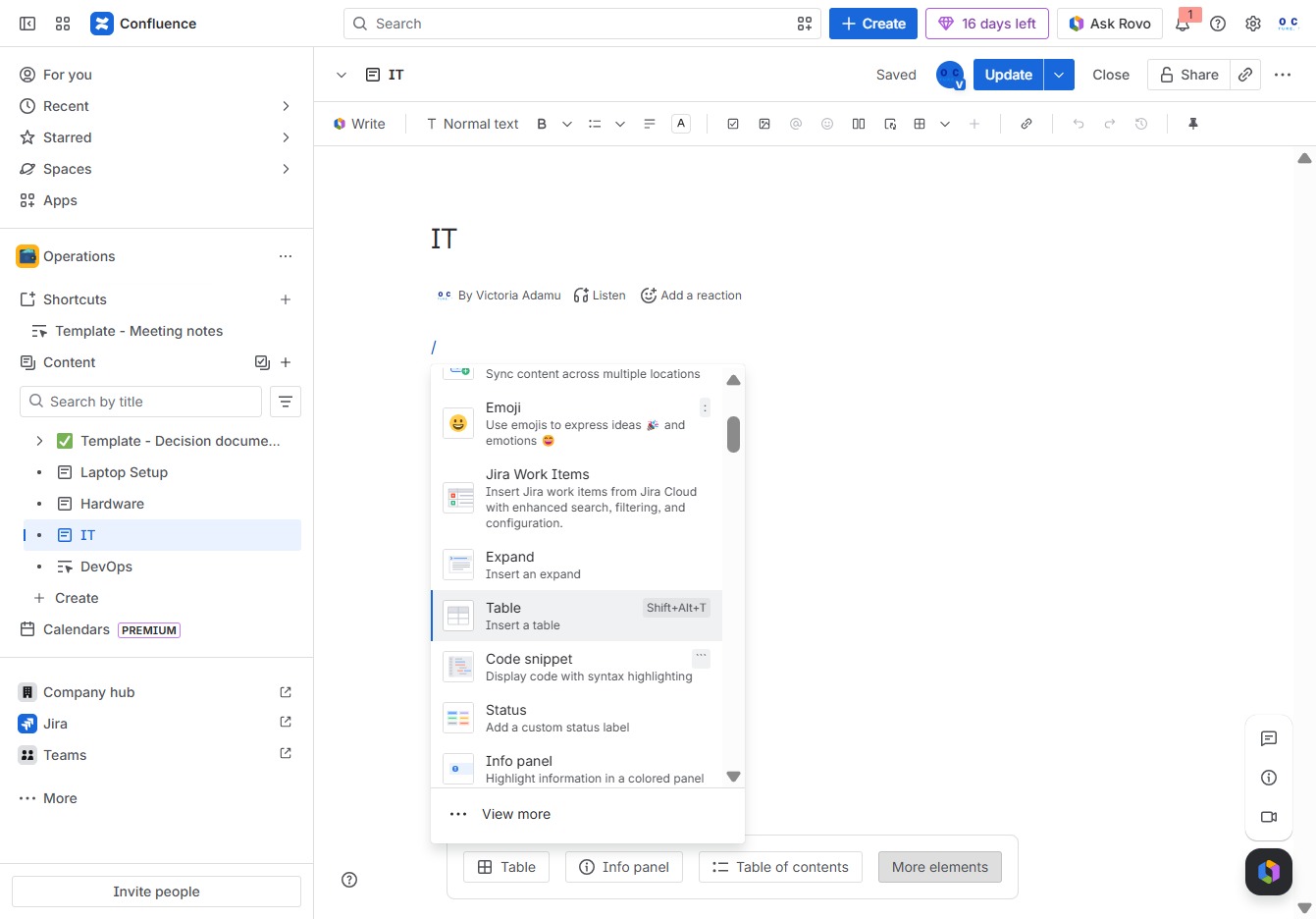The height and width of the screenshot is (919, 1316).
Task: Open more text formatting dropdown
Action: coord(567,124)
